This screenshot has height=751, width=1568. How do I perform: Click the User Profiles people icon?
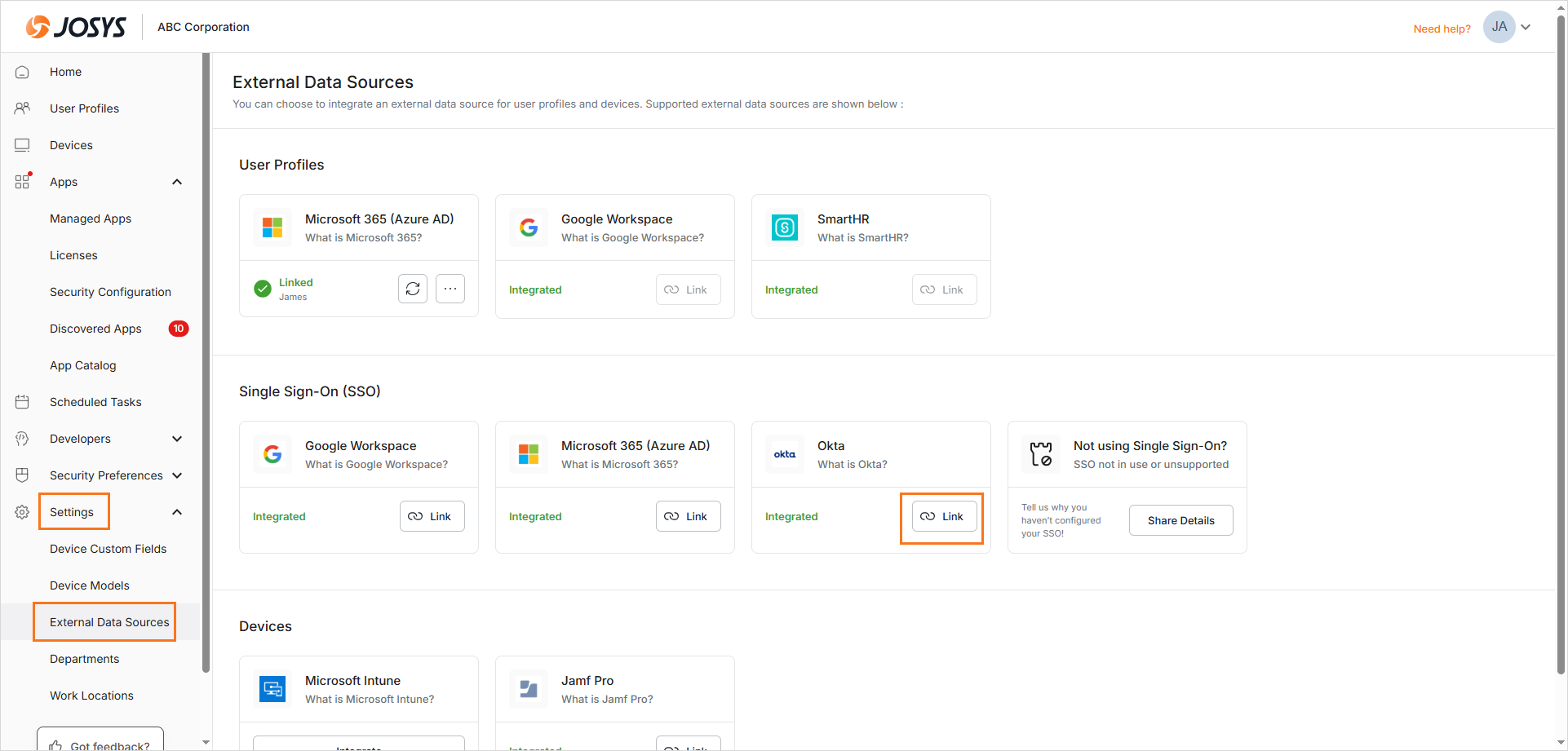click(x=22, y=108)
